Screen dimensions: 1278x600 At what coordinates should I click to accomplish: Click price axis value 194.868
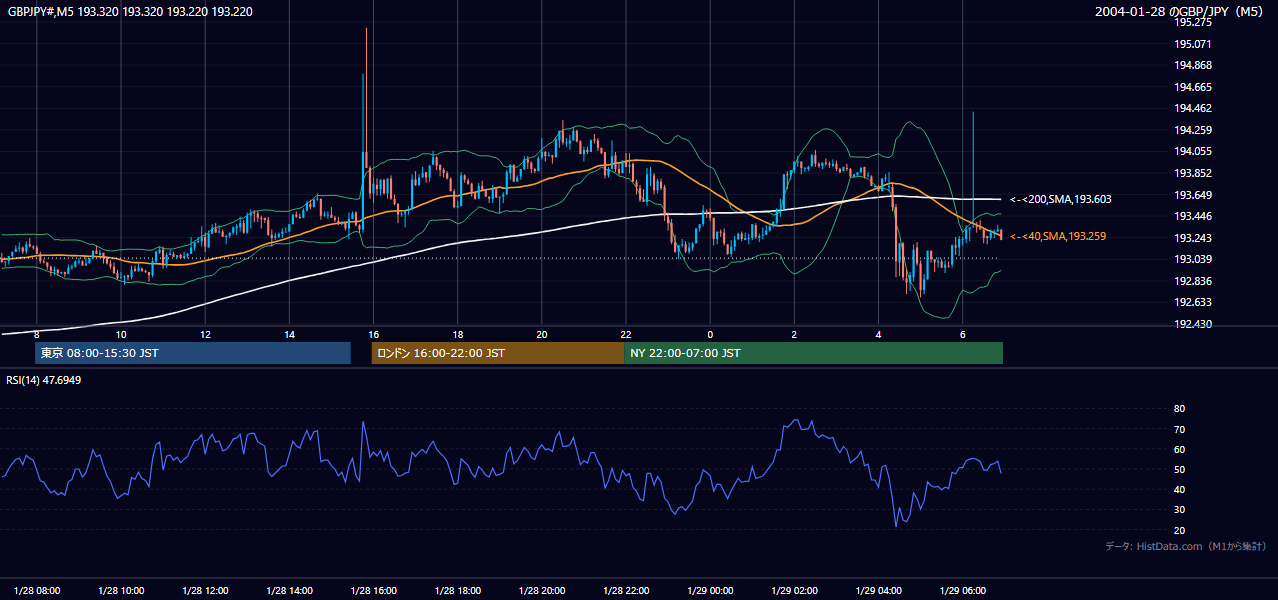1194,65
